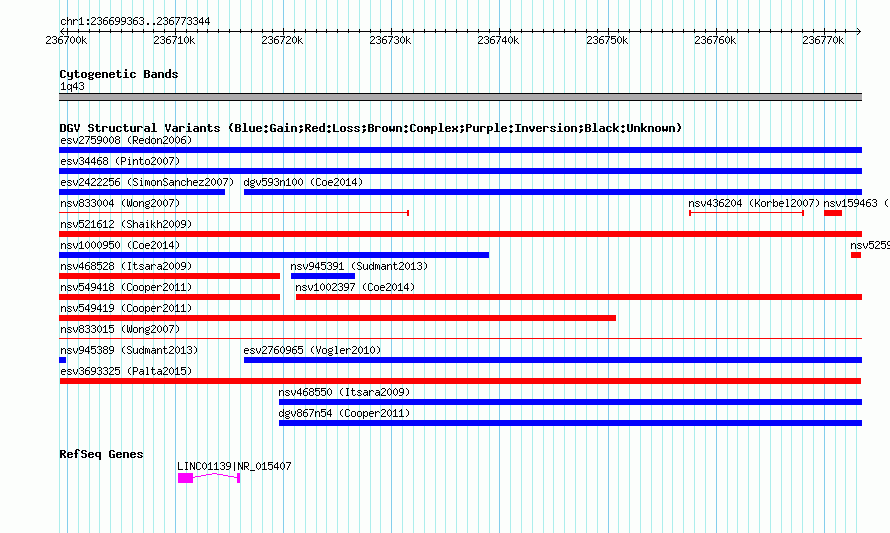Click the tiny nsv945389 (Sudmant2013) blue block

point(62,360)
